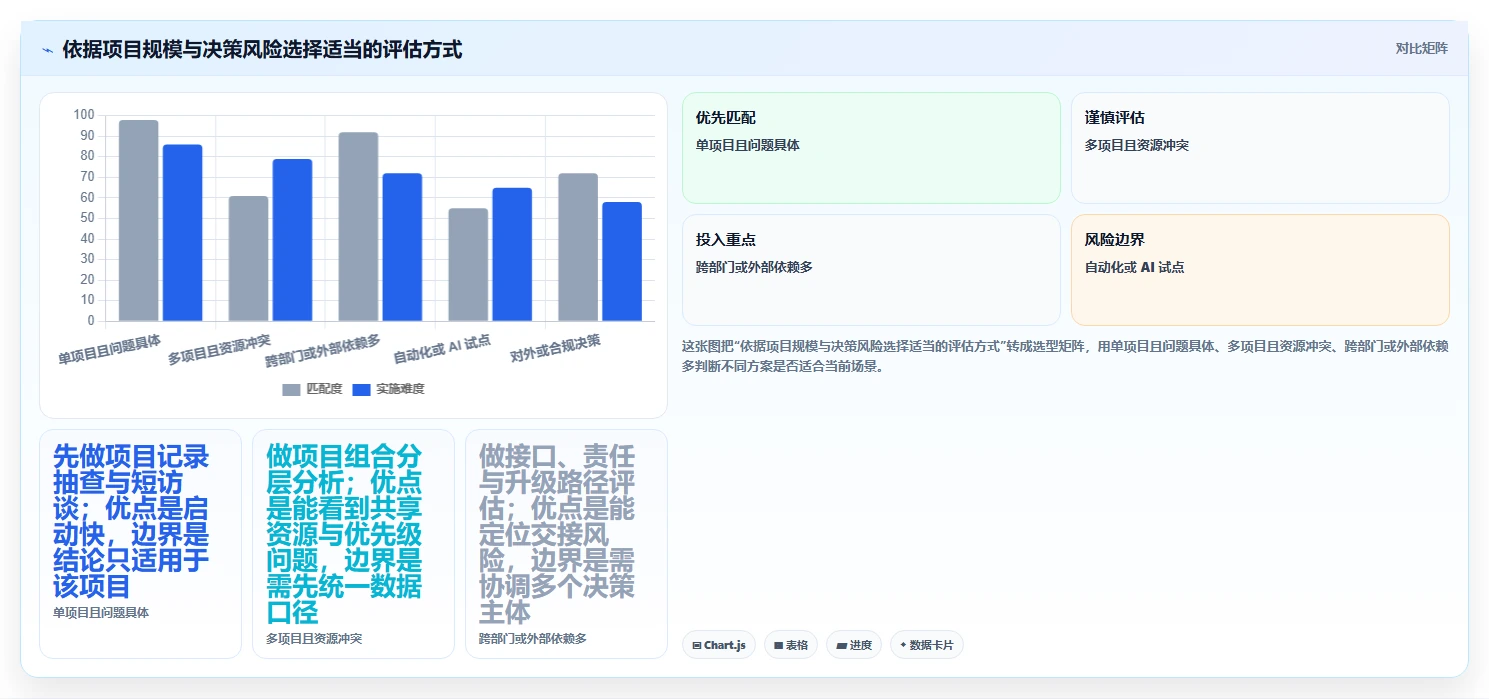This screenshot has width=1489, height=699.
Task: Toggle the 匹配度 legend gray swatch
Action: 291,389
